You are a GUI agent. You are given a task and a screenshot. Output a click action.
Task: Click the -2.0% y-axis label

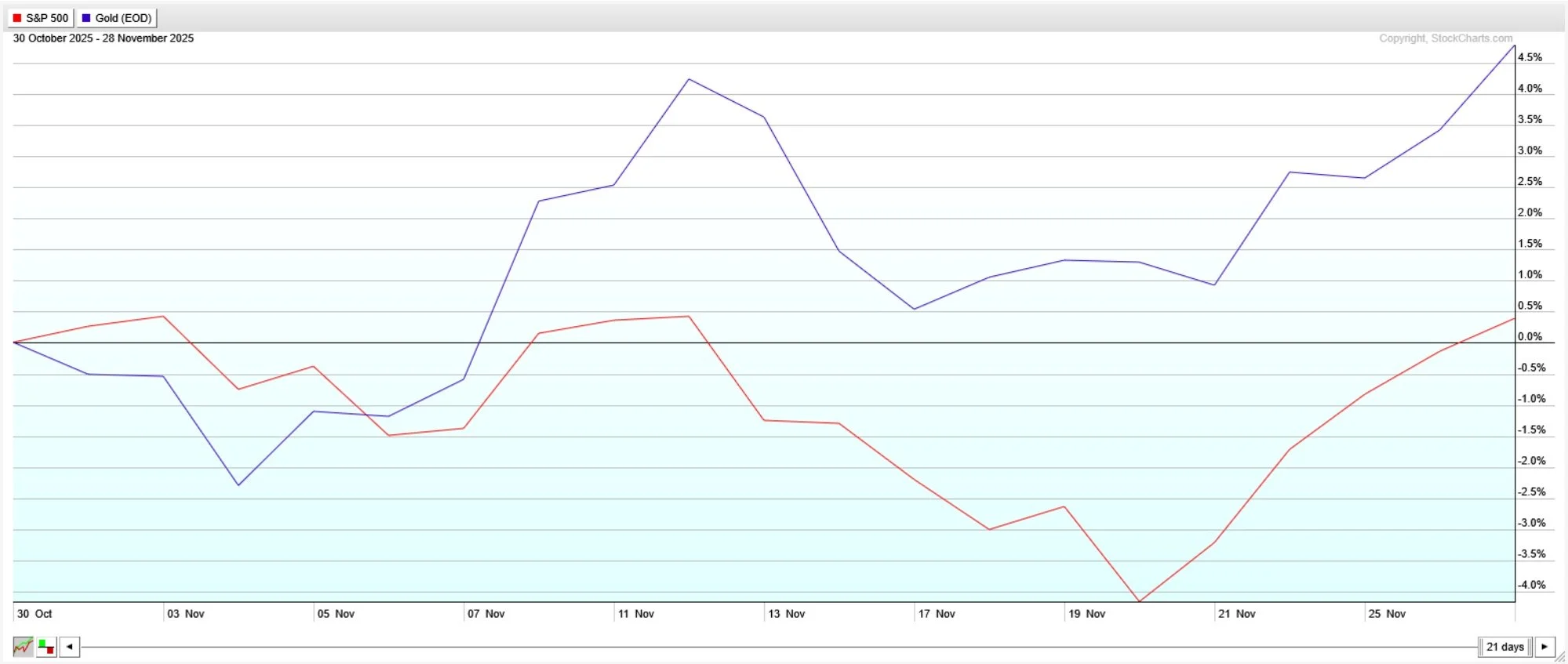click(1531, 461)
